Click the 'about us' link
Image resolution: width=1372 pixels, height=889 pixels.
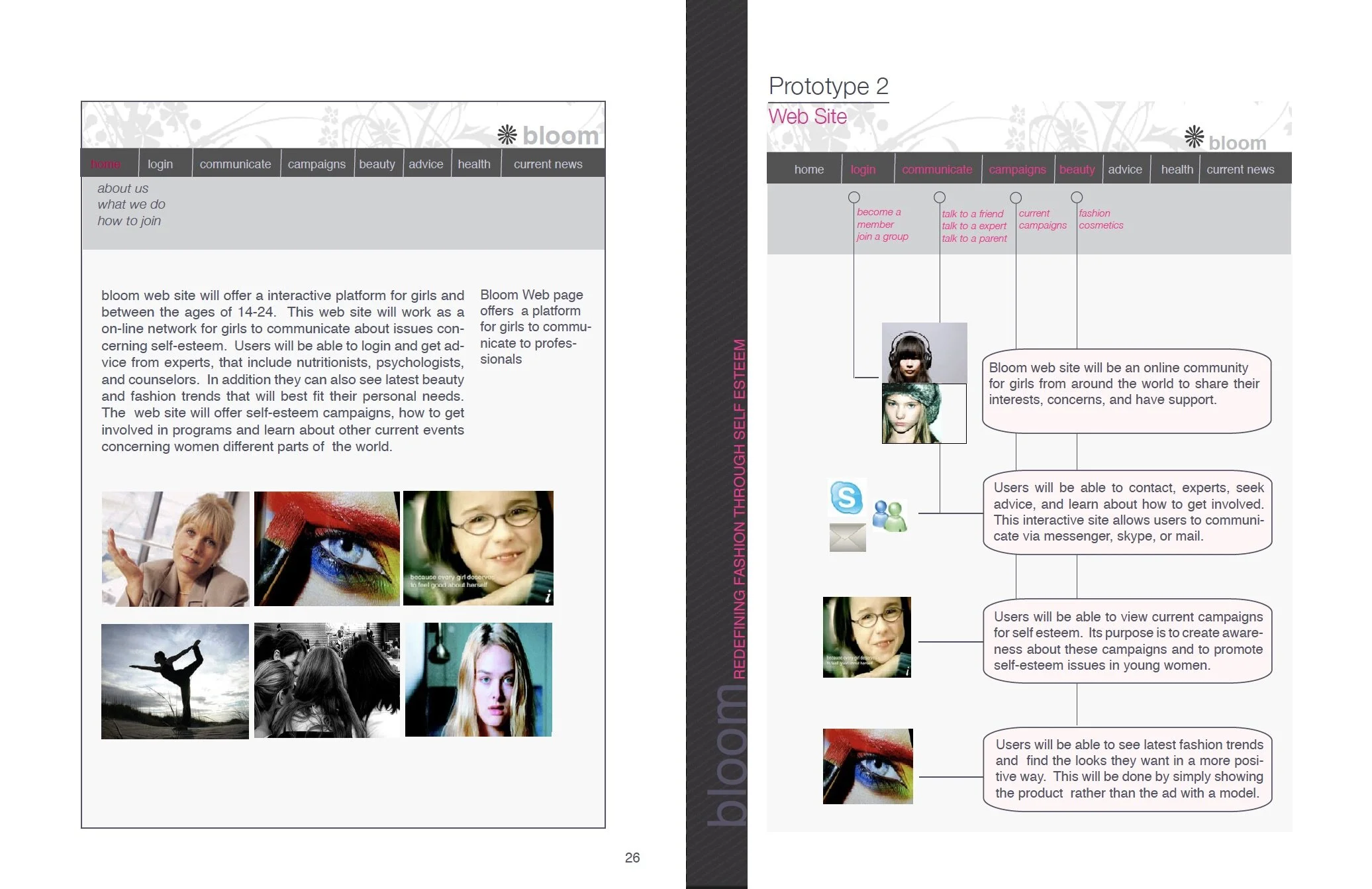coord(122,188)
